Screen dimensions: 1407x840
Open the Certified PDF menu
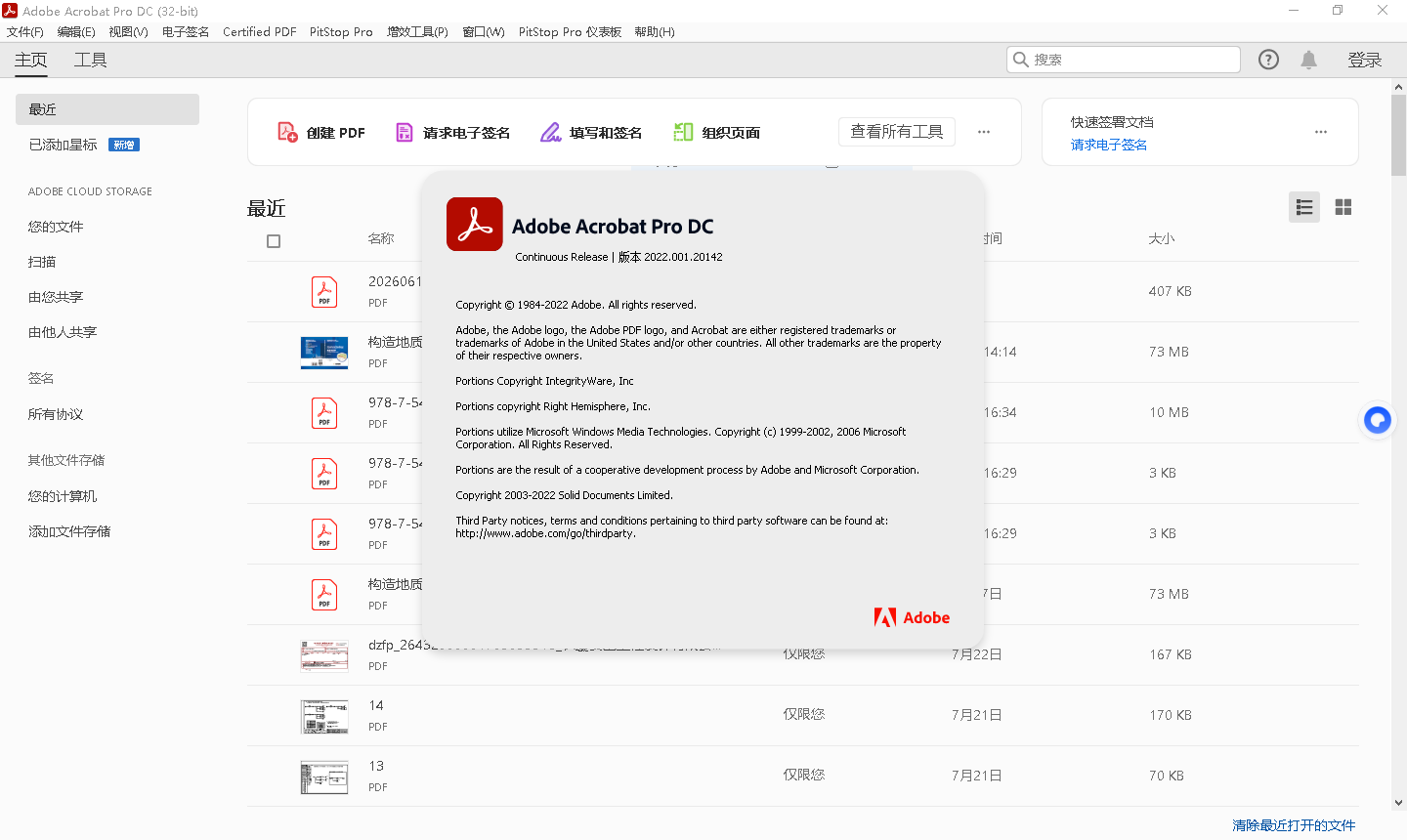coord(260,32)
